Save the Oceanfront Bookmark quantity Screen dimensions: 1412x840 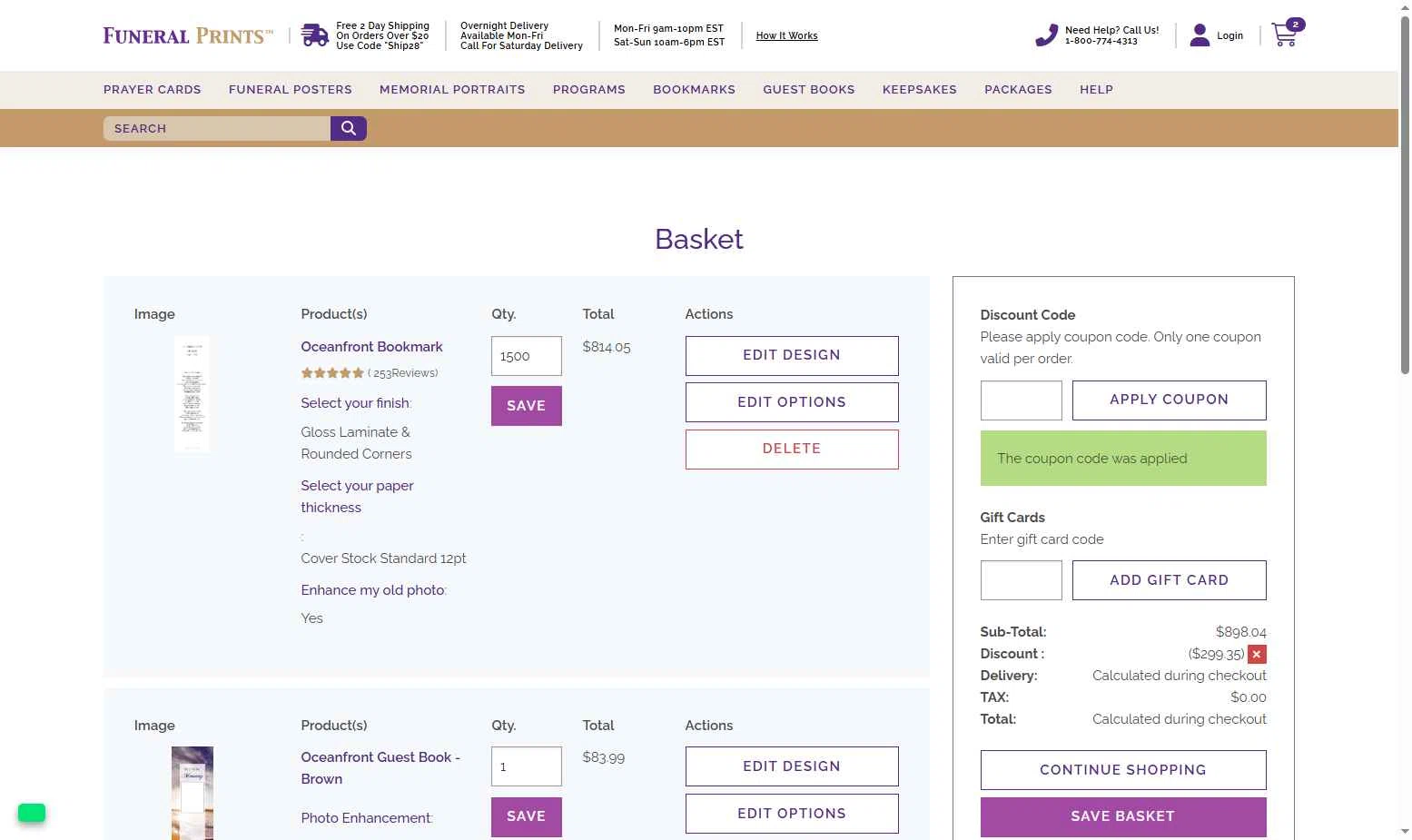(x=527, y=406)
